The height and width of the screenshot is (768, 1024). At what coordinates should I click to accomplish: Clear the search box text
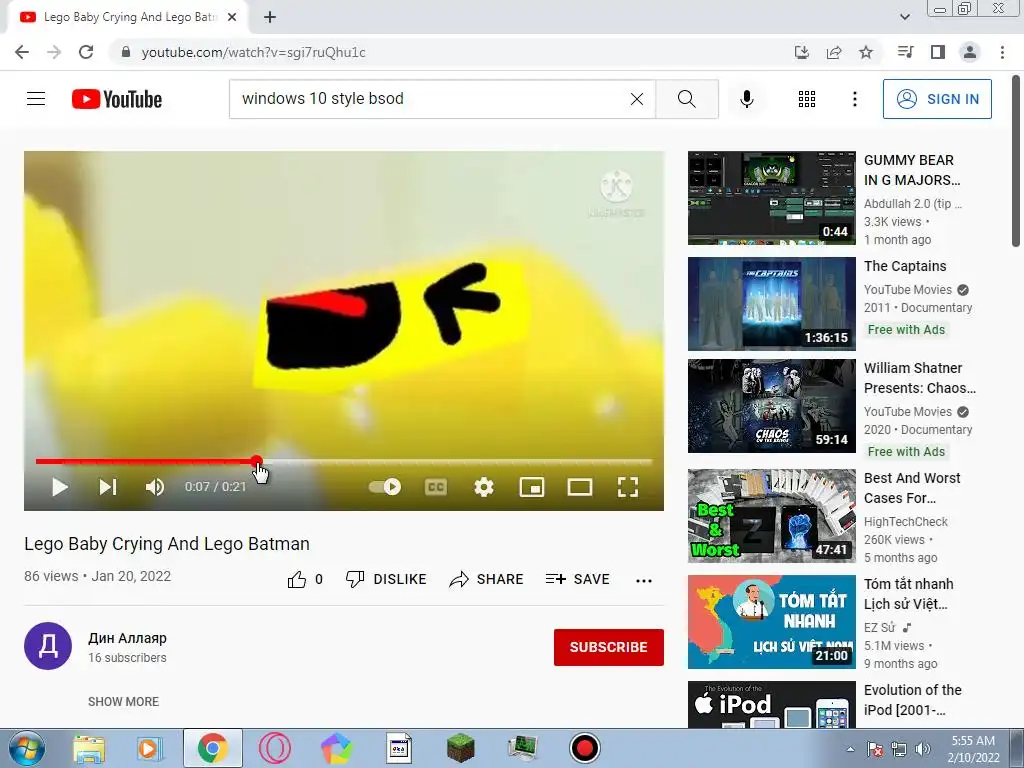click(637, 99)
